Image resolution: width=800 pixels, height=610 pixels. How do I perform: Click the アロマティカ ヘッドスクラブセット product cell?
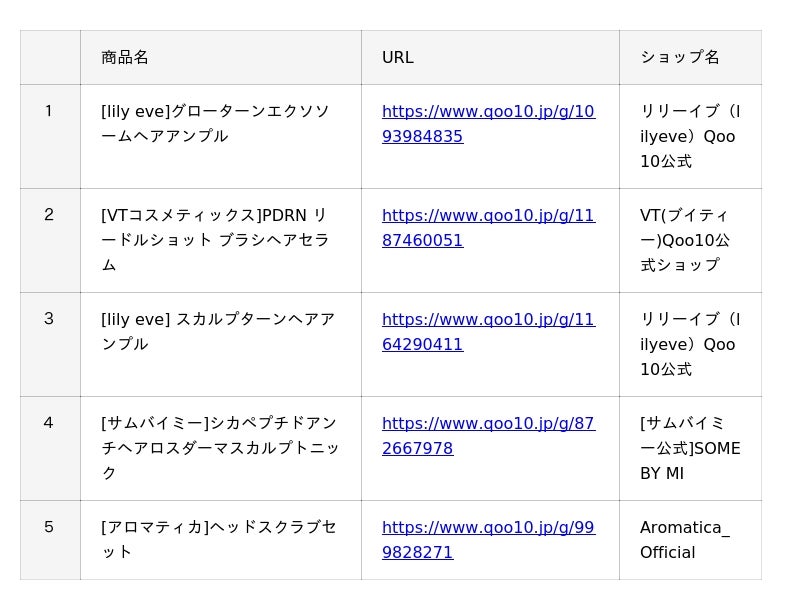221,540
